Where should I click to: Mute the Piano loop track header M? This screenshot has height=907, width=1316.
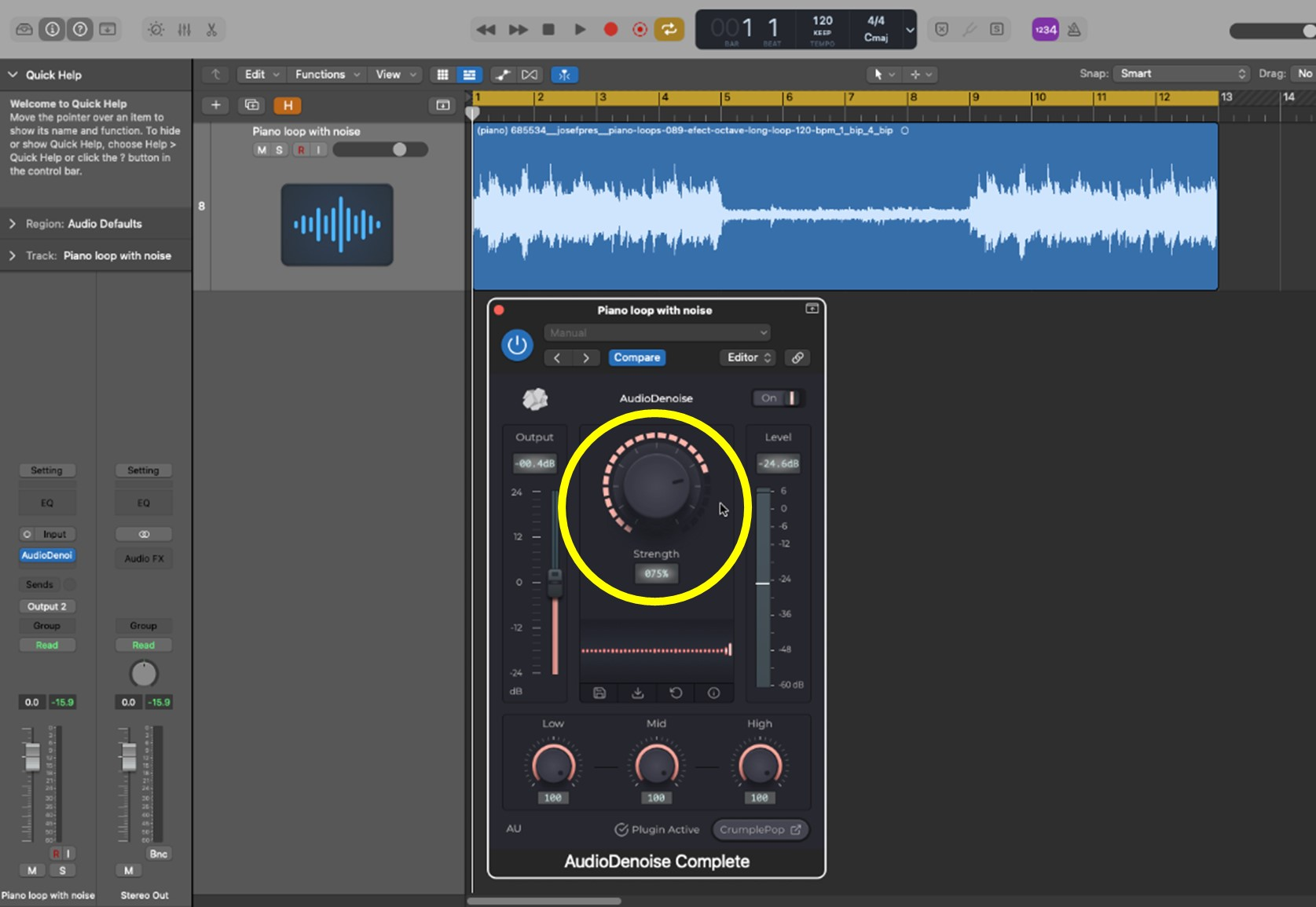(x=262, y=150)
